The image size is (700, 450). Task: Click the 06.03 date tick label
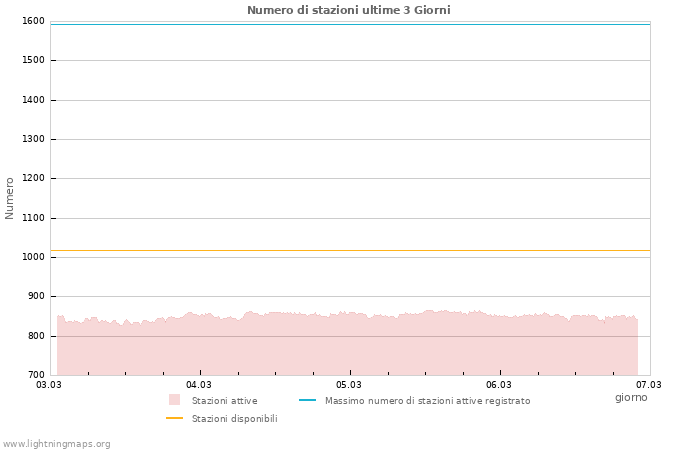pos(499,384)
